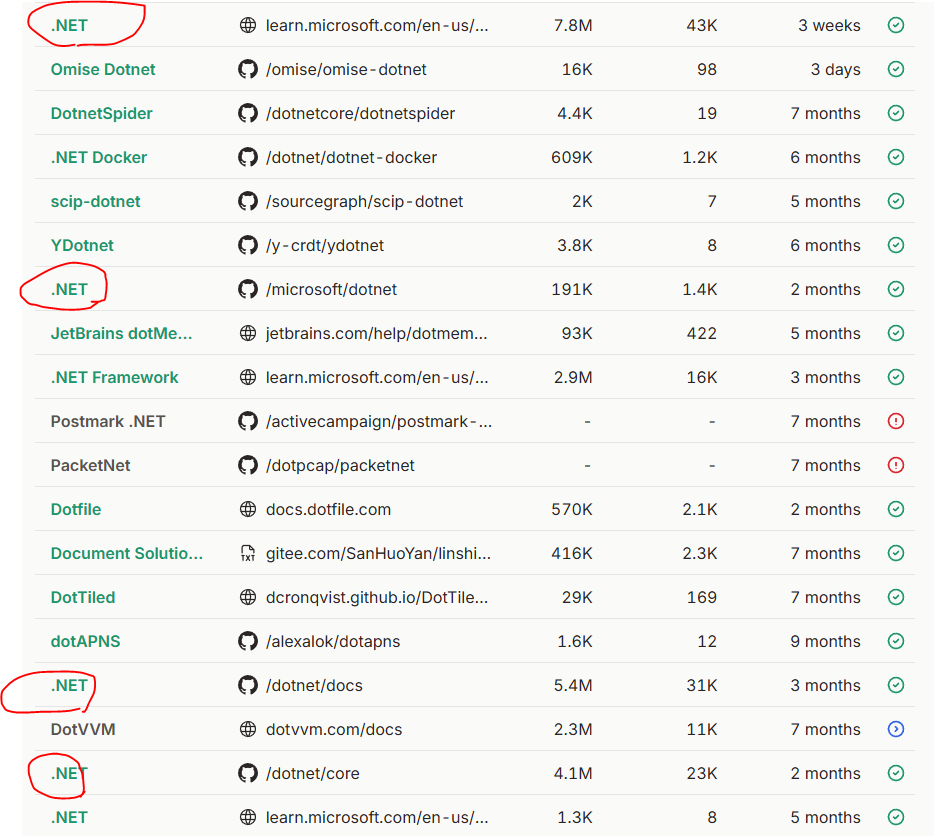Open the DotnetSpider library link
This screenshot has width=934, height=836.
pos(101,113)
